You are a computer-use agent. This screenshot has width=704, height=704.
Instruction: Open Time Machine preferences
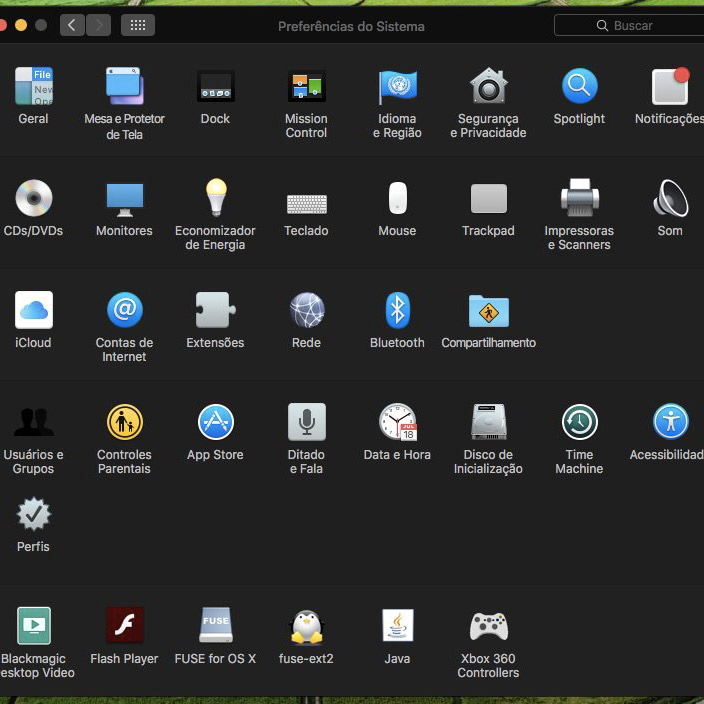tap(579, 423)
